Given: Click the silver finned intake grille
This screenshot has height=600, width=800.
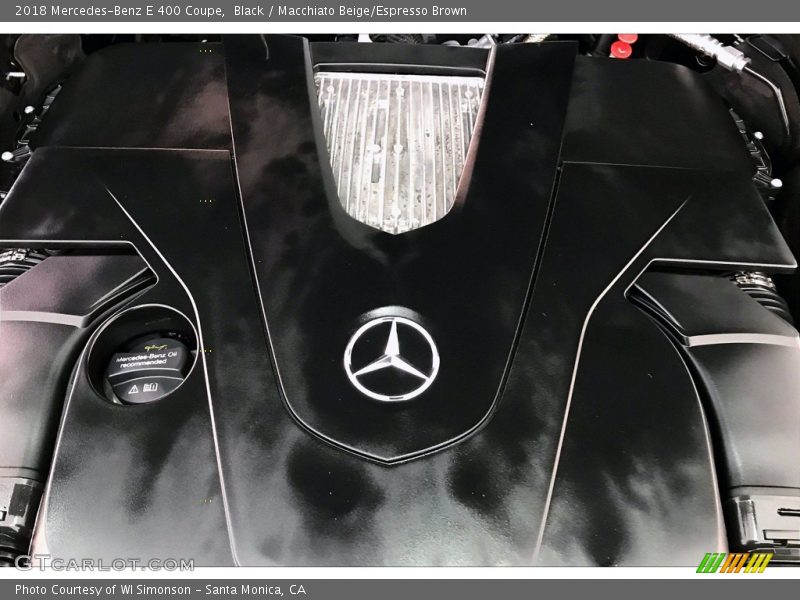Looking at the screenshot, I should point(398,152).
